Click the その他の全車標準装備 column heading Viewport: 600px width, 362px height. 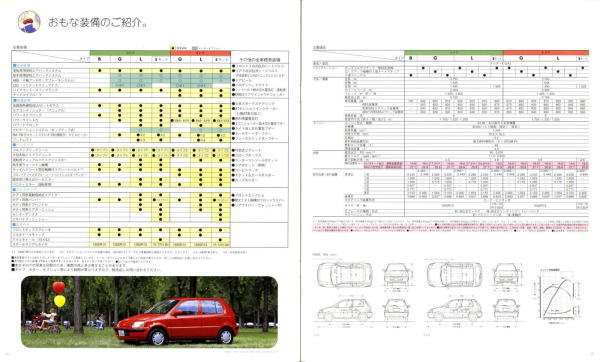259,60
